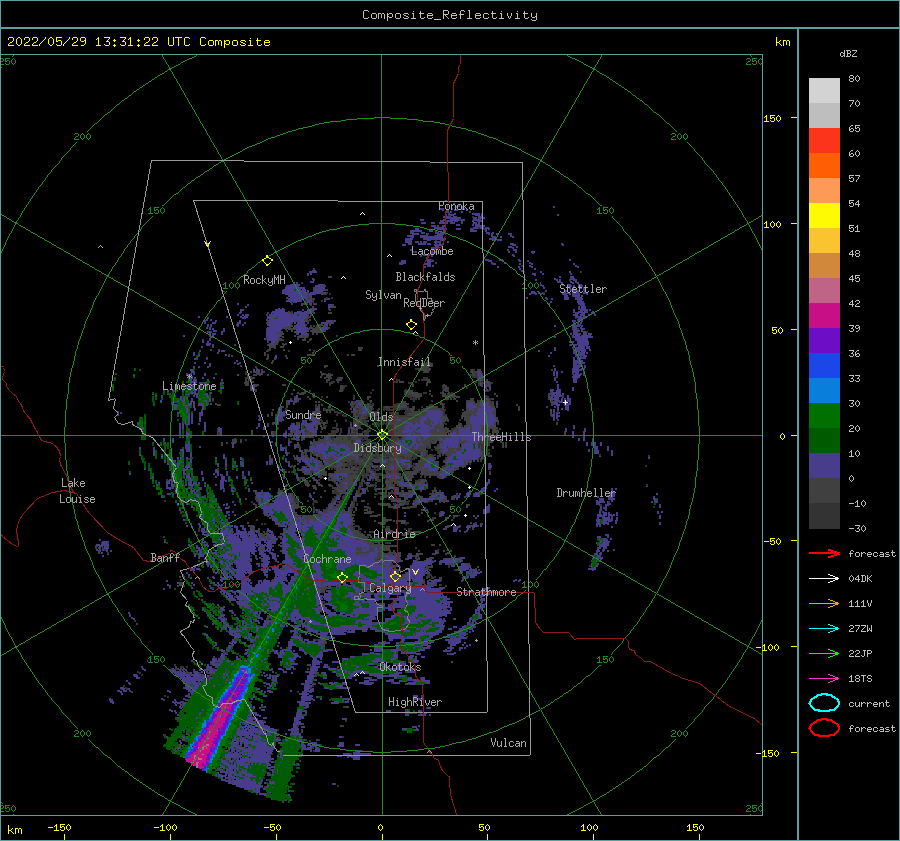The image size is (900, 841).
Task: Click the Lake Louise label
Action: pyautogui.click(x=77, y=491)
